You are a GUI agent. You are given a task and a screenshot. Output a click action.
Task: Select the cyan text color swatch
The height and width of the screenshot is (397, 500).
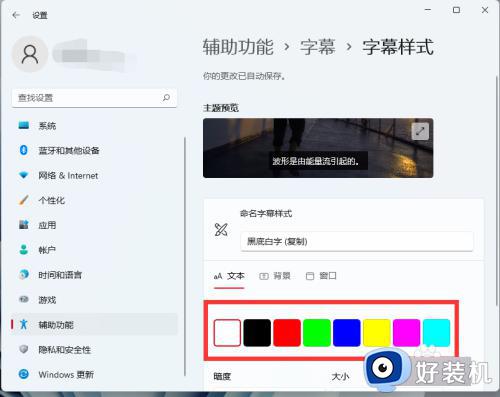tap(436, 333)
